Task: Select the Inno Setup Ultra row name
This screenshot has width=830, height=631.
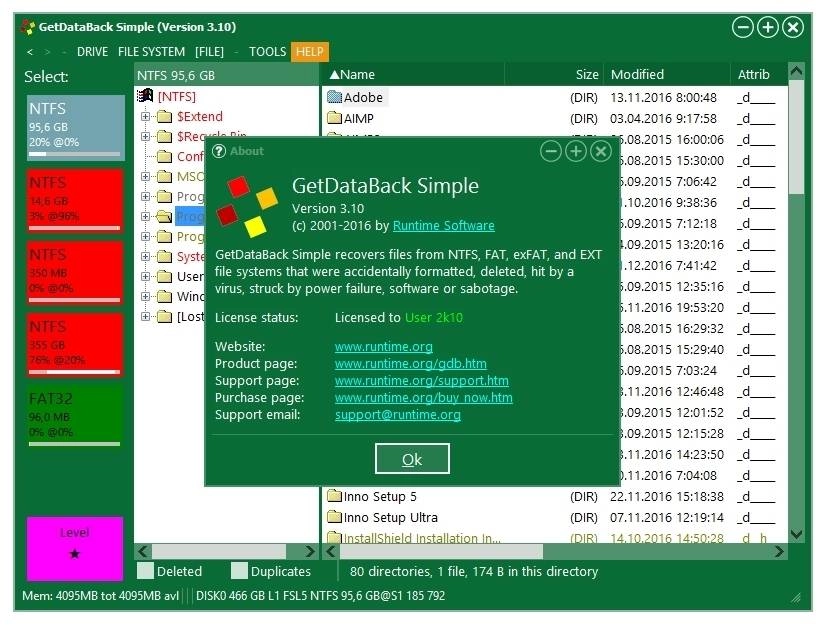Action: [391, 517]
